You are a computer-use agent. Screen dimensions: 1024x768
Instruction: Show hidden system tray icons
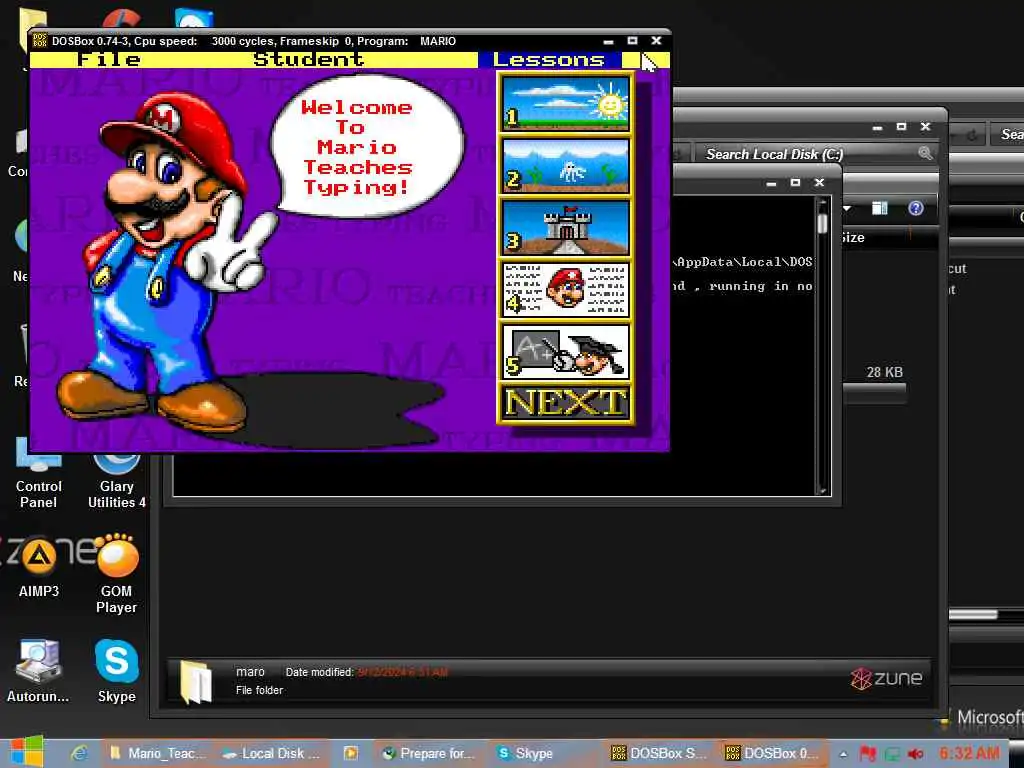(x=843, y=754)
